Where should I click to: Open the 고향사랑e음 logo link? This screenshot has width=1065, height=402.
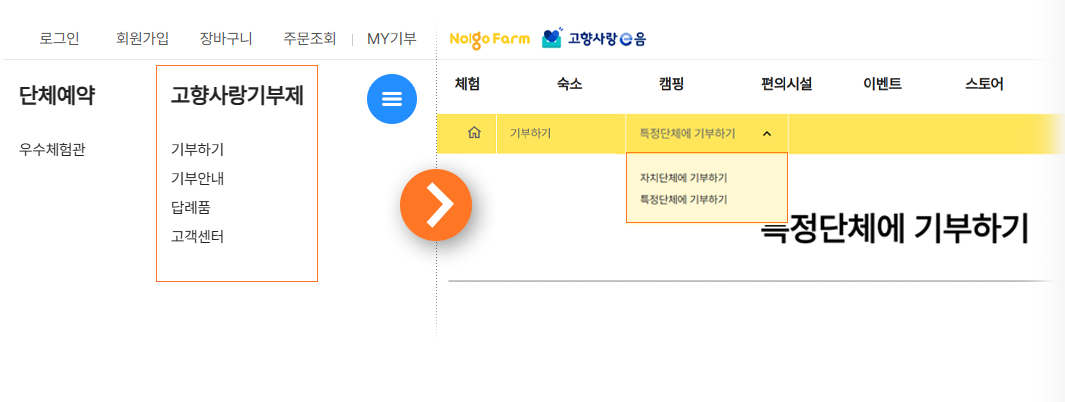(x=594, y=39)
